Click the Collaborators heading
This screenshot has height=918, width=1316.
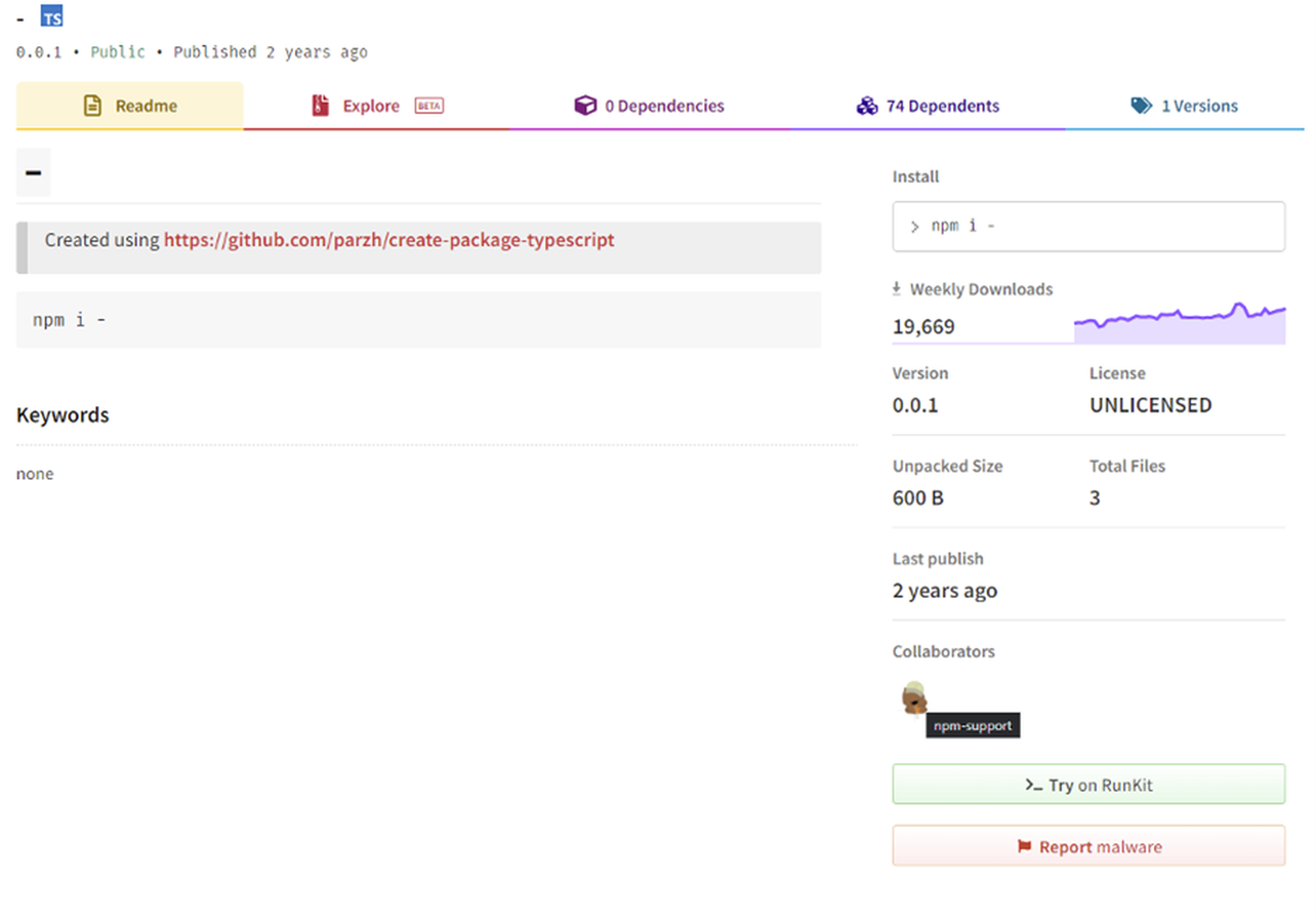tap(943, 651)
